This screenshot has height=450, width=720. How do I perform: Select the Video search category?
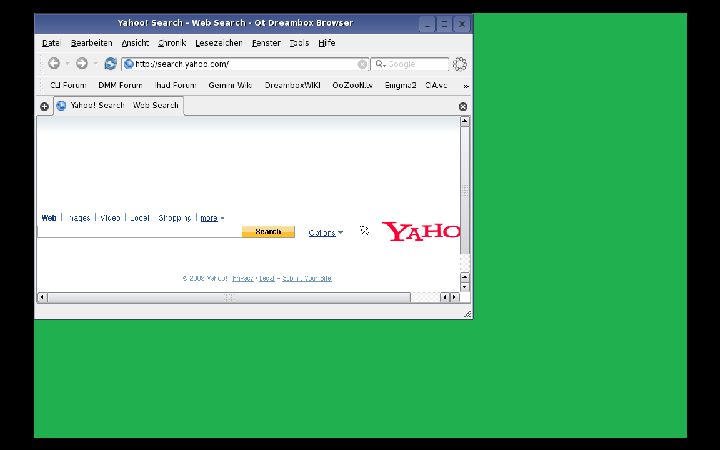110,218
